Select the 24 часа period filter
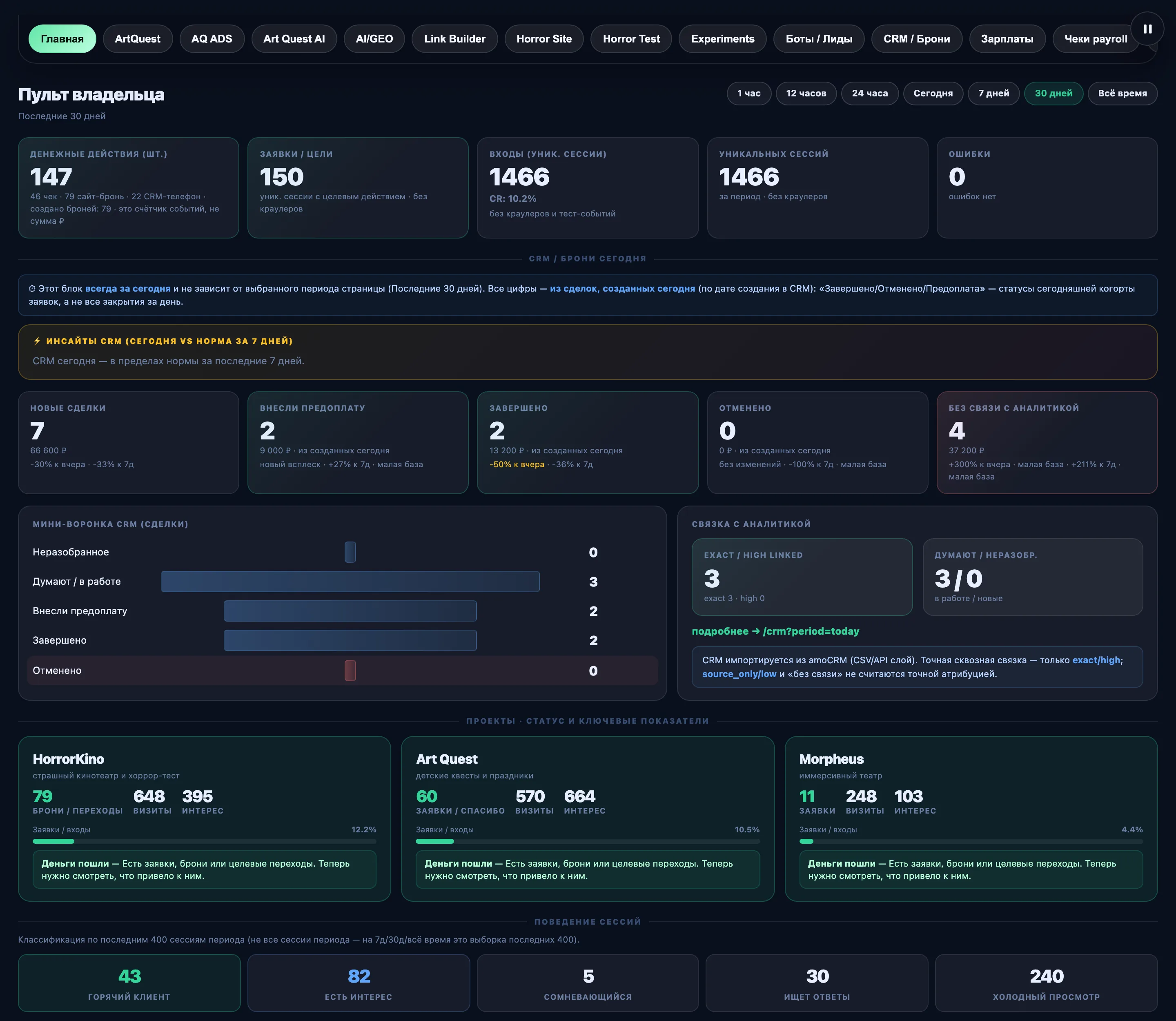This screenshot has width=1176, height=1021. 869,94
